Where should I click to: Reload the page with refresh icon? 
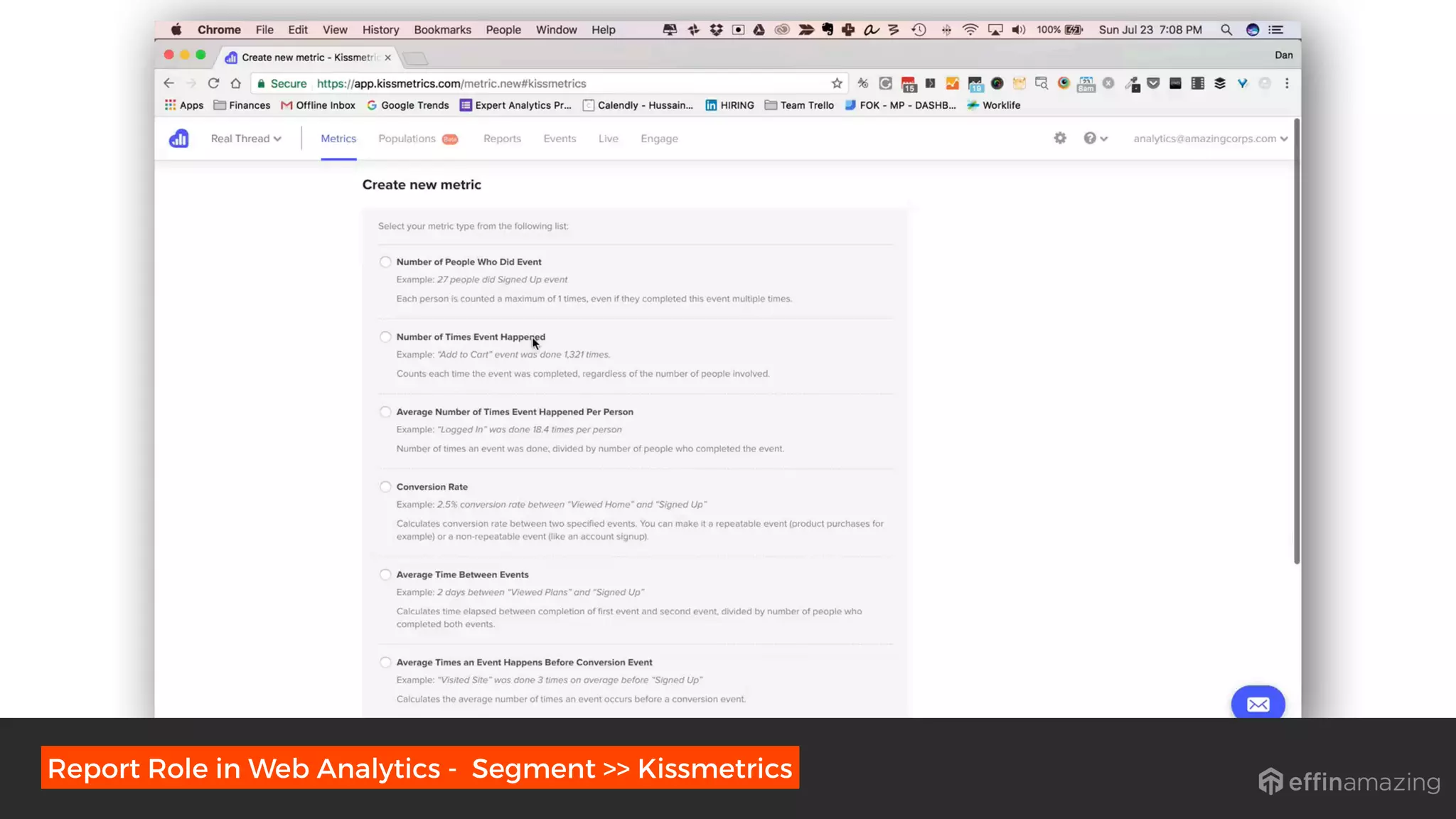(213, 83)
